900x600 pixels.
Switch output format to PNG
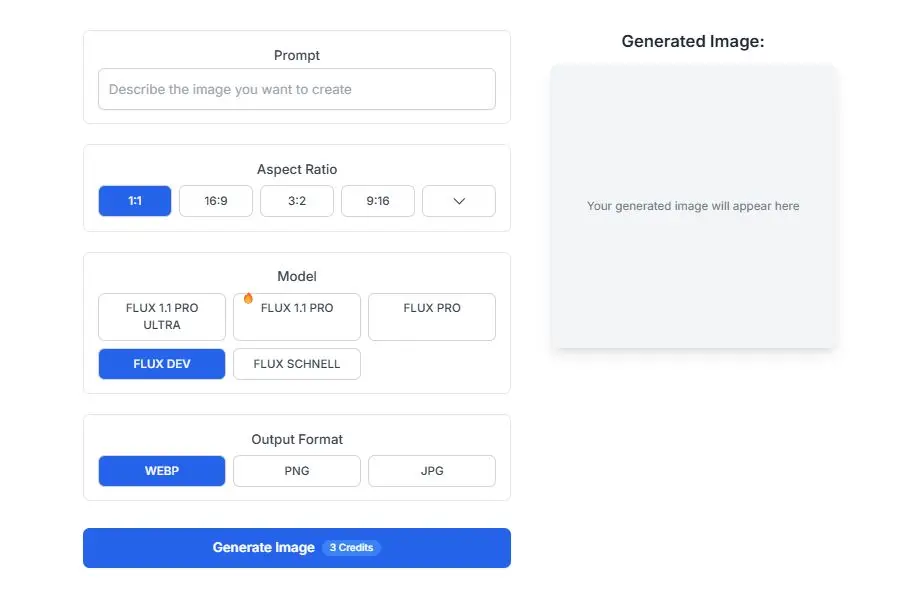(x=296, y=470)
